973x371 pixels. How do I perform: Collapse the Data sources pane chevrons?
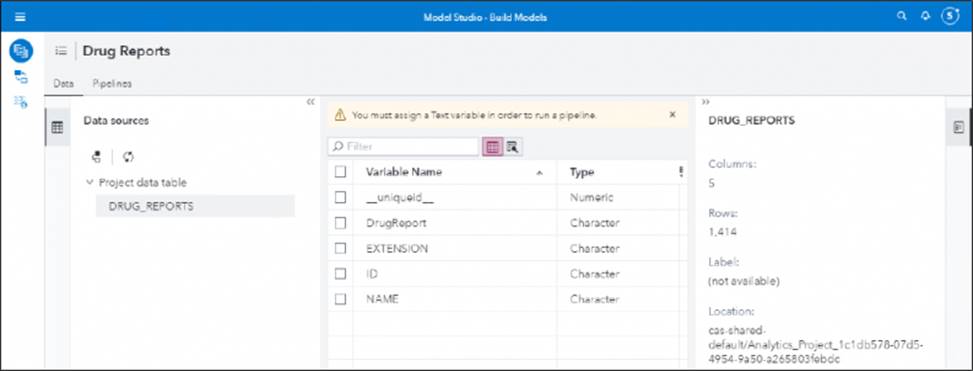click(311, 102)
